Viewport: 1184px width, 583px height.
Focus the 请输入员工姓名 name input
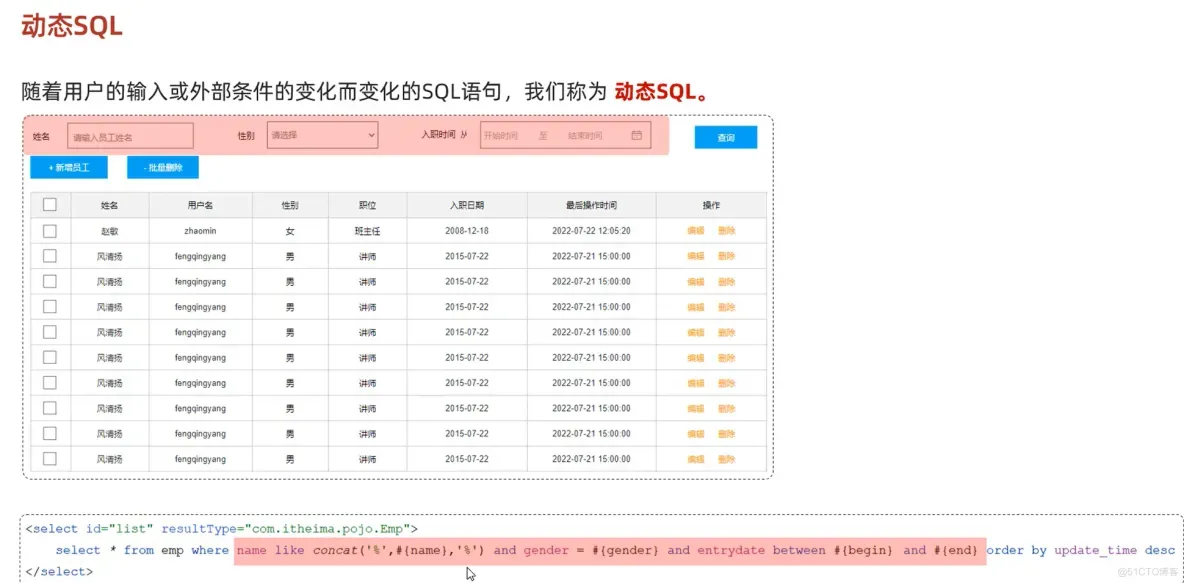coord(131,136)
